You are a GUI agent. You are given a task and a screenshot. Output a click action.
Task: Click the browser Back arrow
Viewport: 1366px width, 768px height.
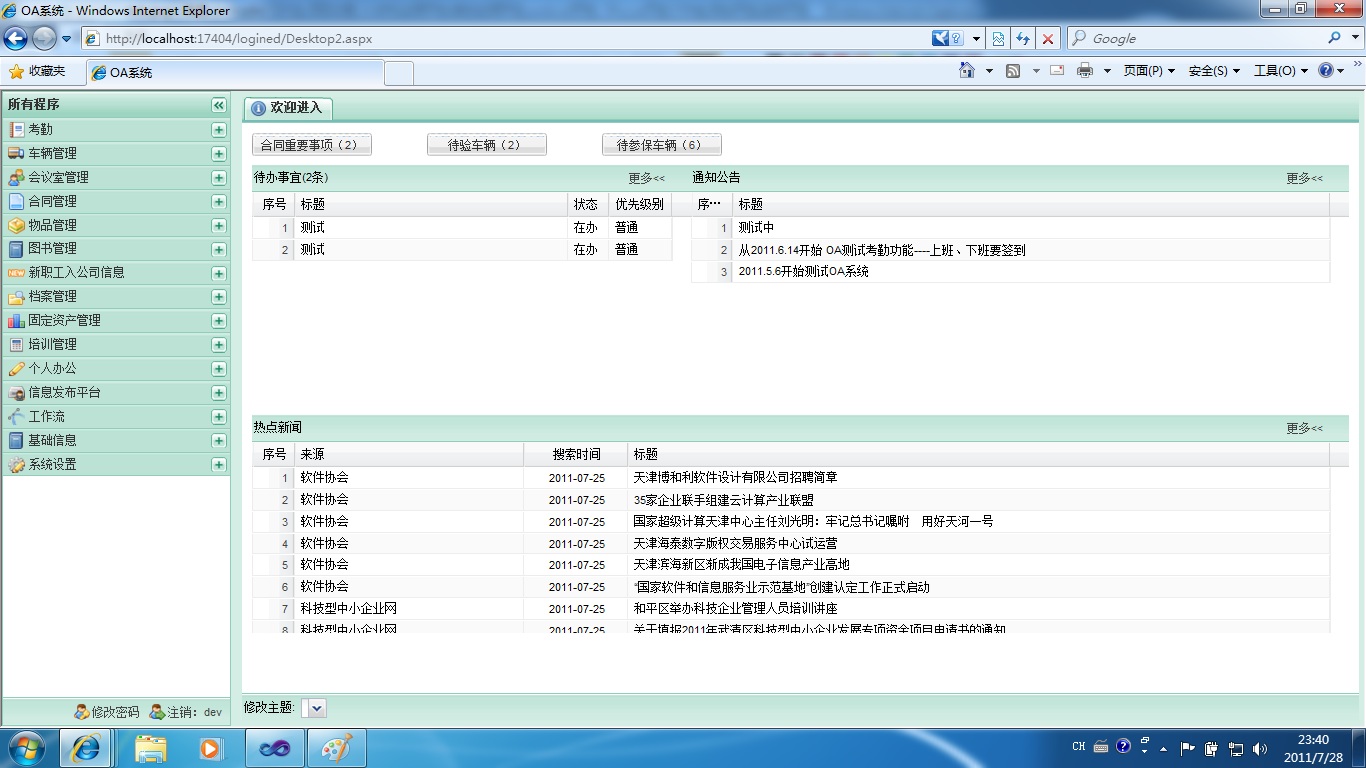[16, 39]
